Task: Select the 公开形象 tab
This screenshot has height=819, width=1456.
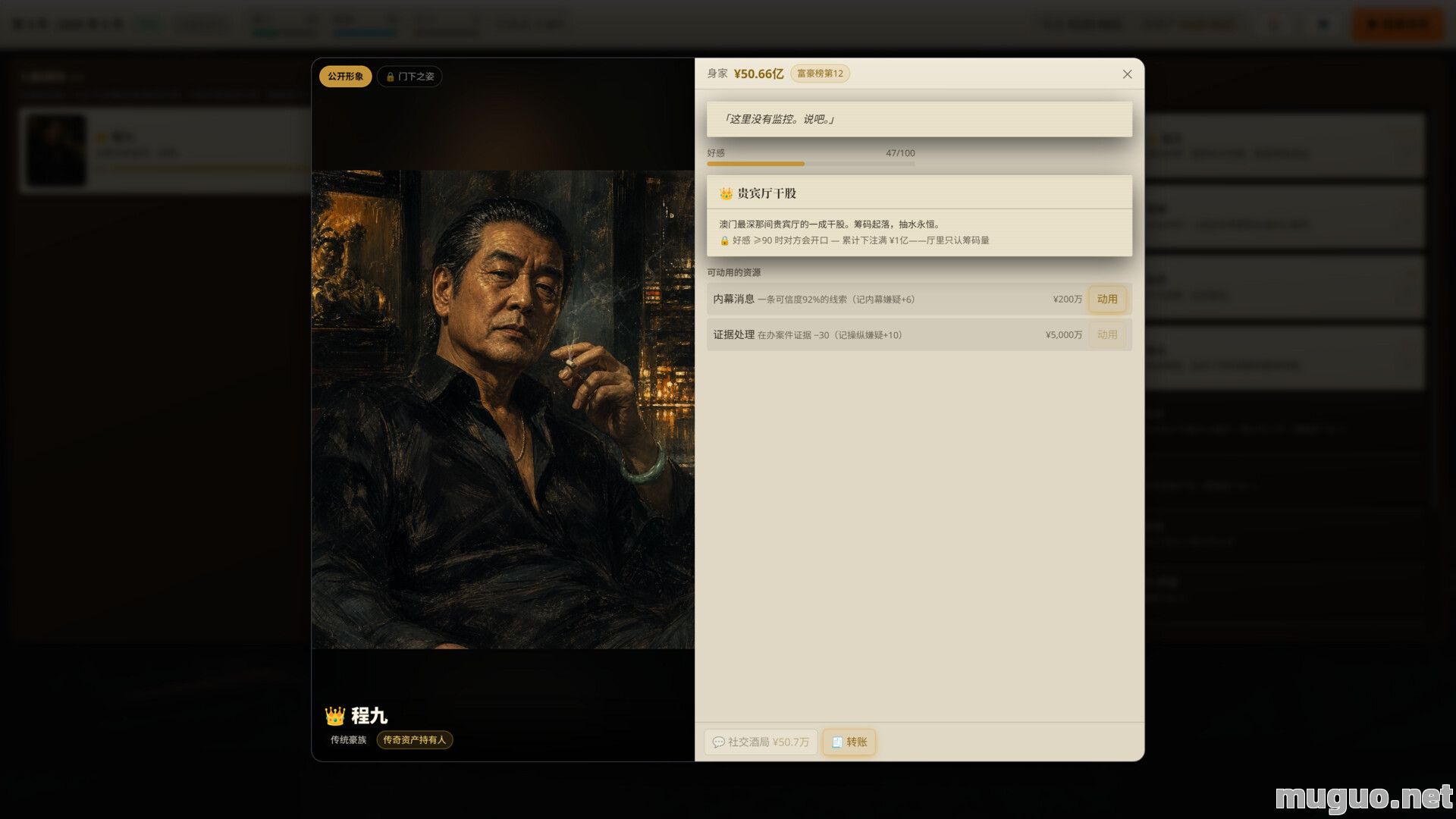Action: click(x=345, y=77)
